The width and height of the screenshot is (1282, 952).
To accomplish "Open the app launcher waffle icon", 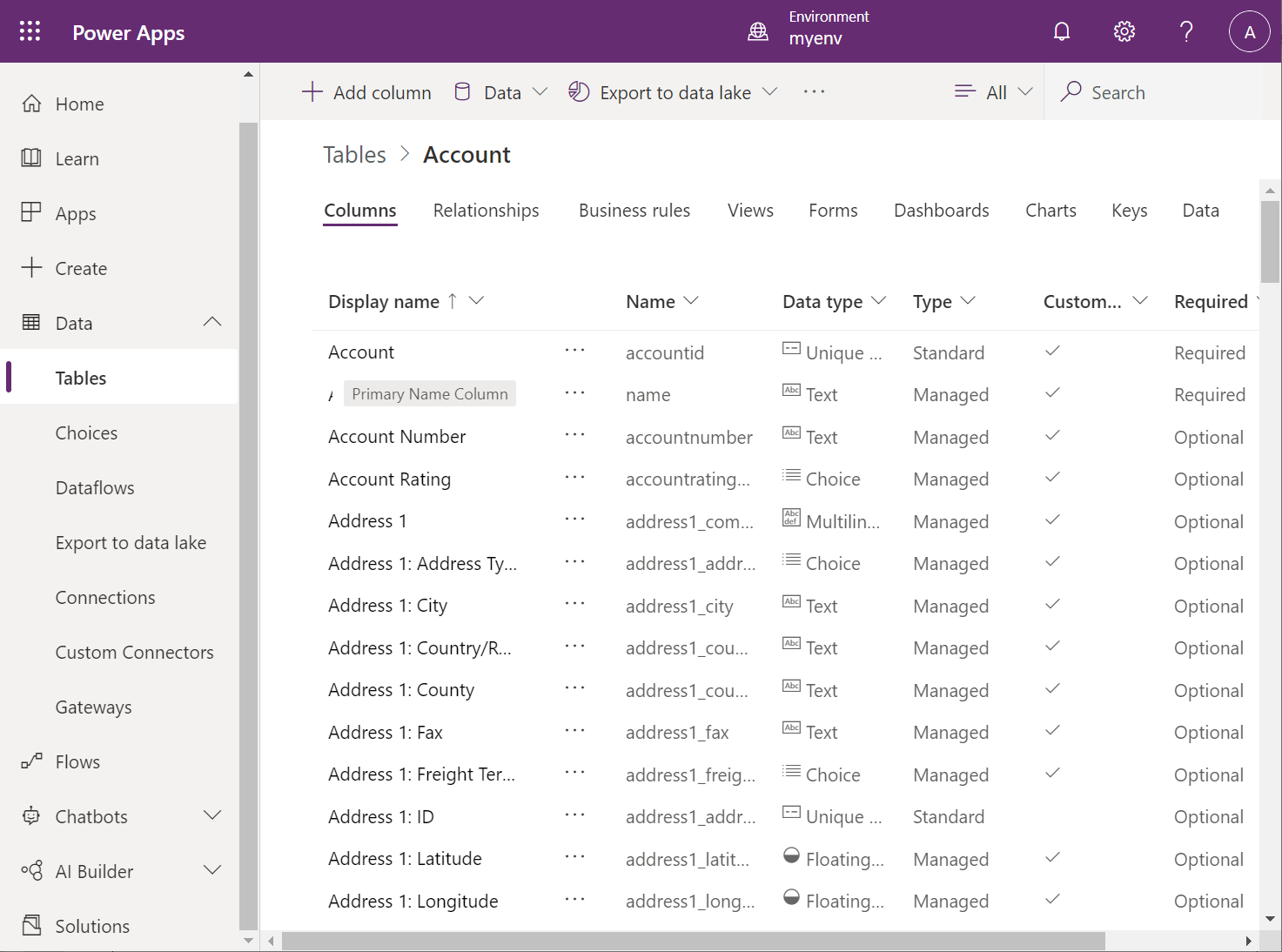I will coord(30,32).
